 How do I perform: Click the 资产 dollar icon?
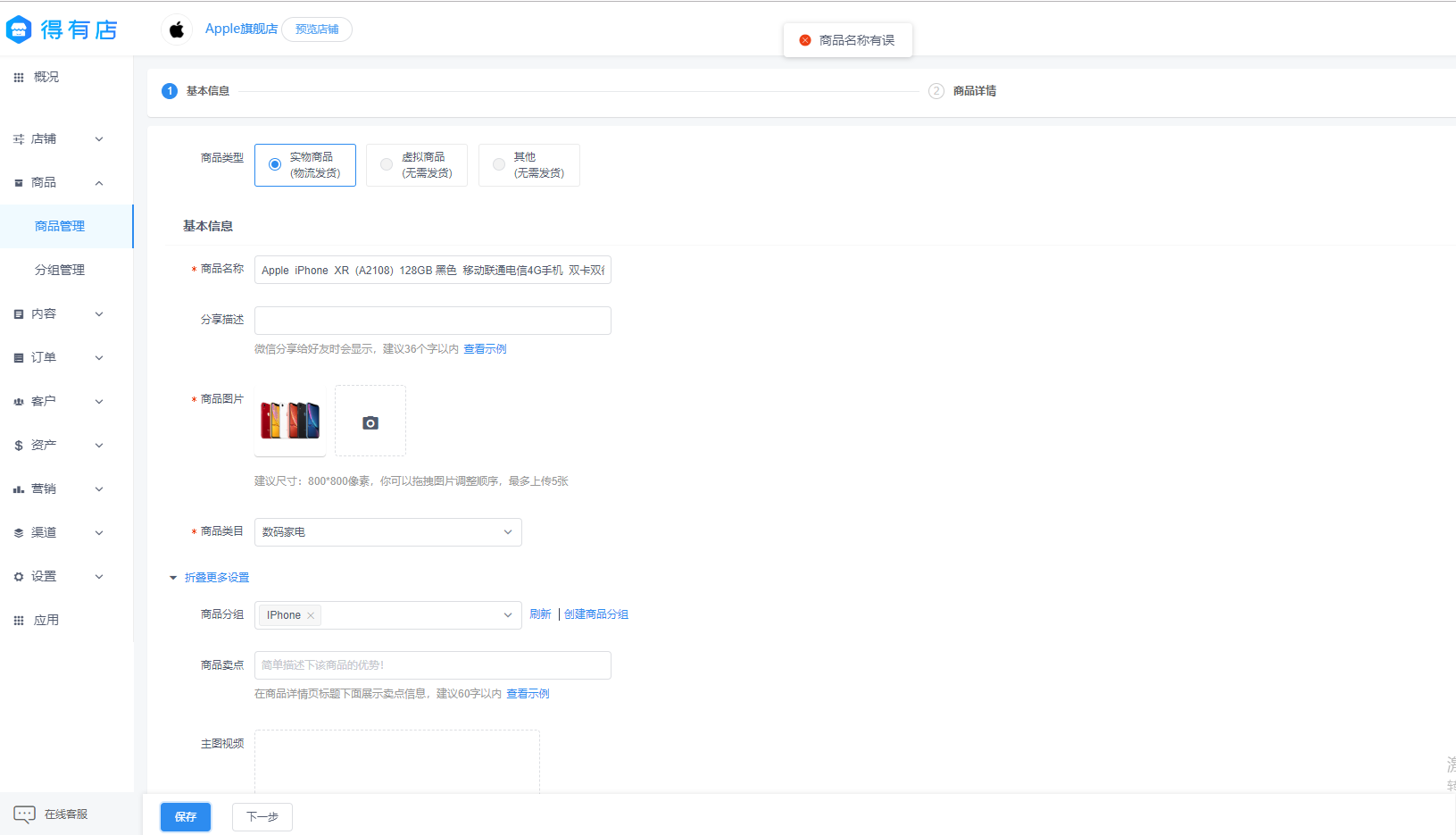(x=19, y=446)
